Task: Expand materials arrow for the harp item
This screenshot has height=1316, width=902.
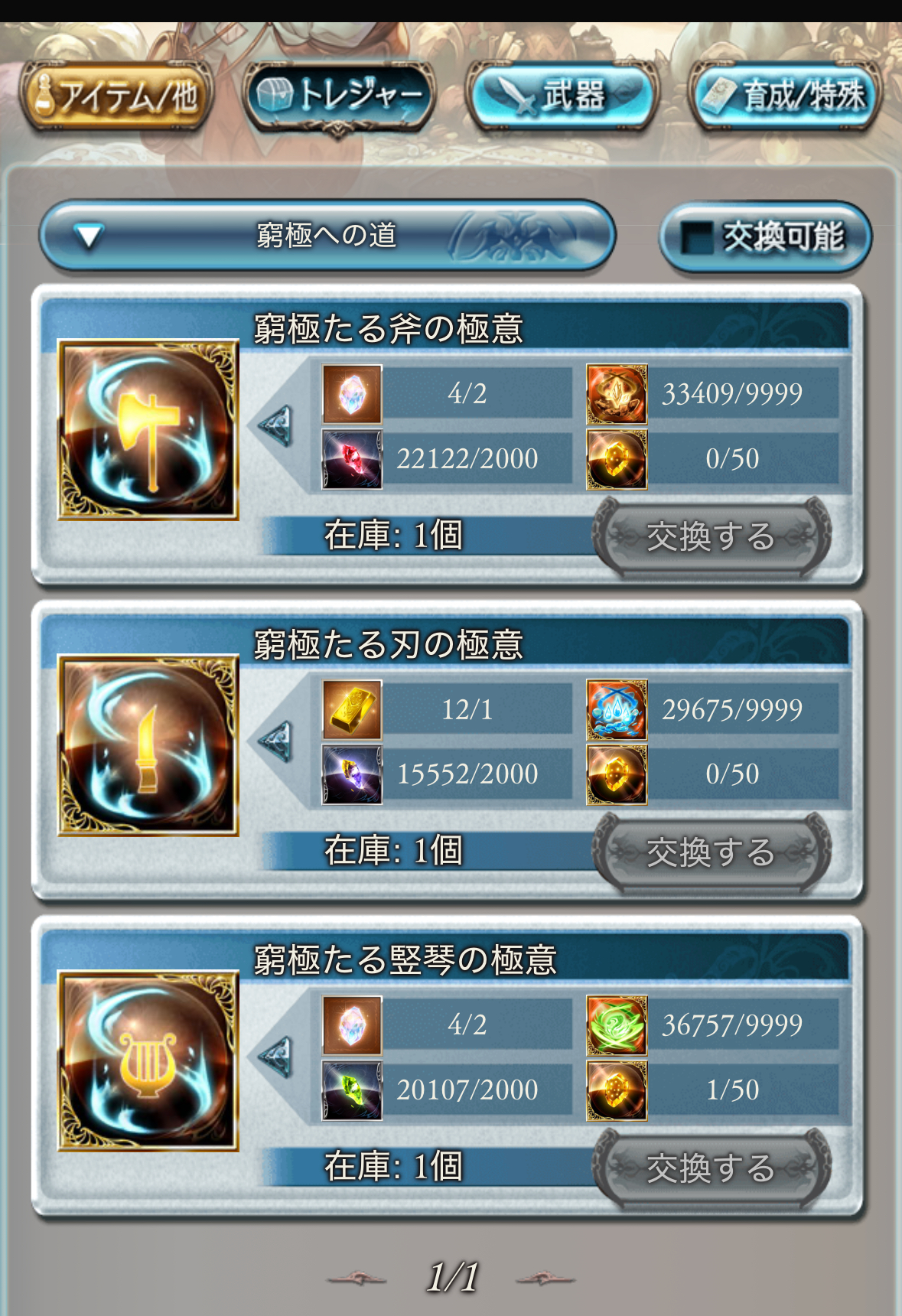Action: [x=276, y=1057]
